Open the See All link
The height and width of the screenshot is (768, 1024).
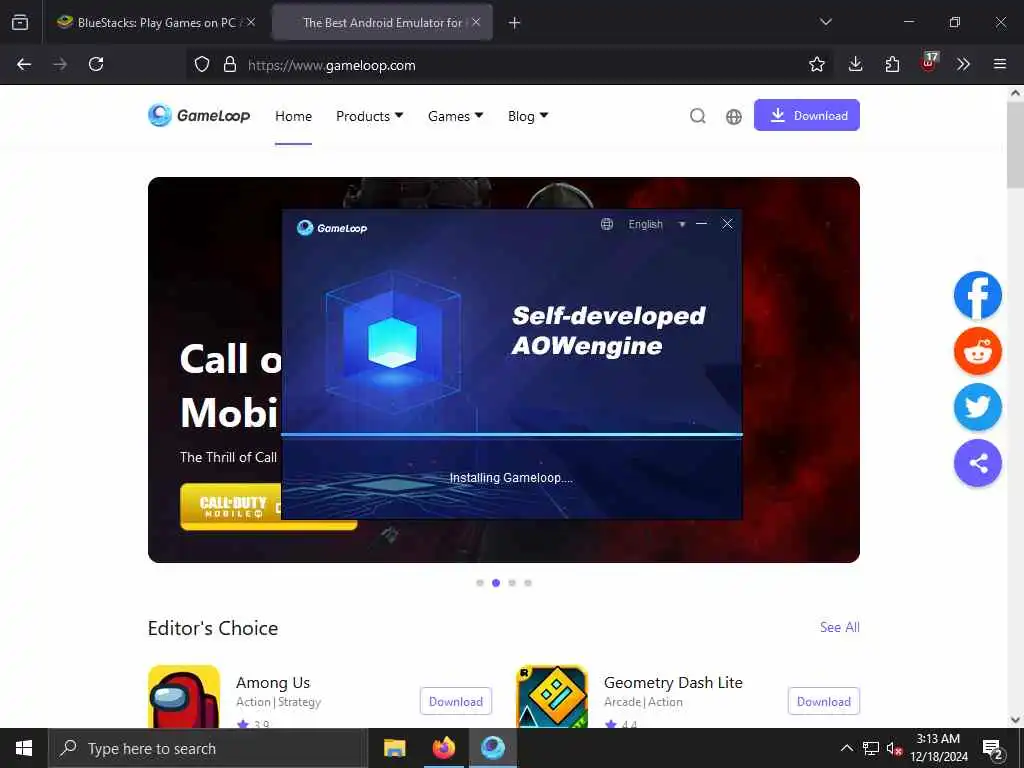(x=839, y=627)
